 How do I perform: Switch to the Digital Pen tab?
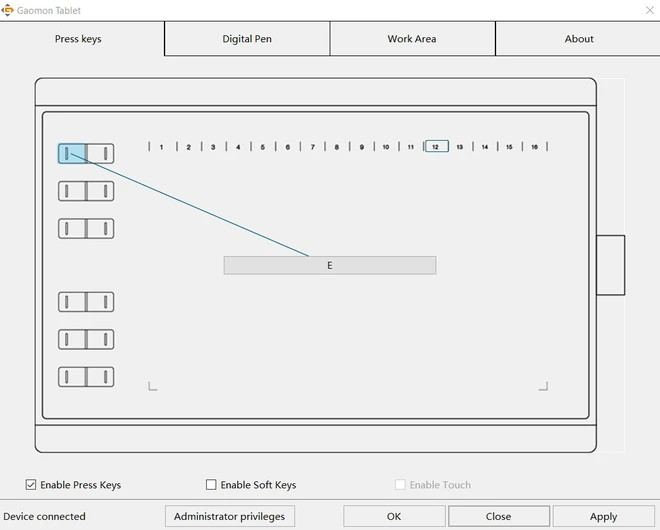click(x=247, y=39)
